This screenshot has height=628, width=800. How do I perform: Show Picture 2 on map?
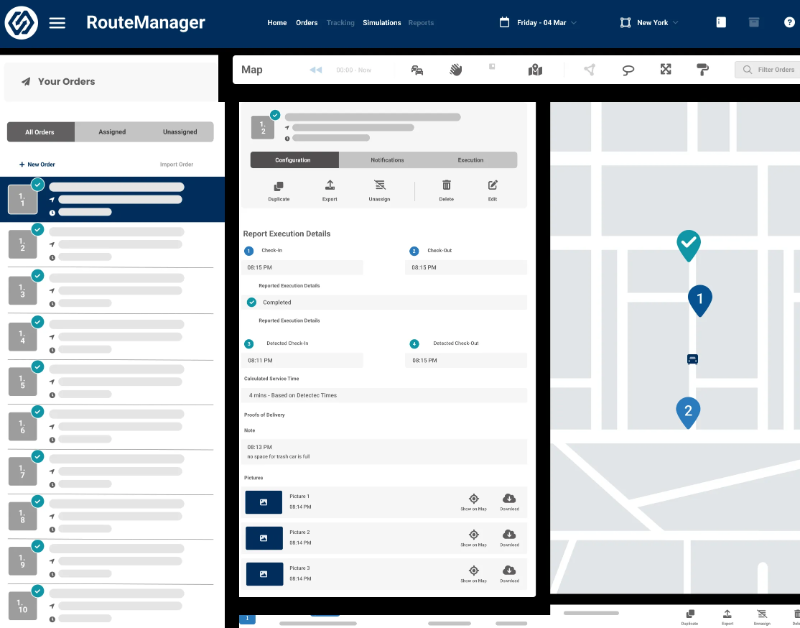click(x=473, y=536)
